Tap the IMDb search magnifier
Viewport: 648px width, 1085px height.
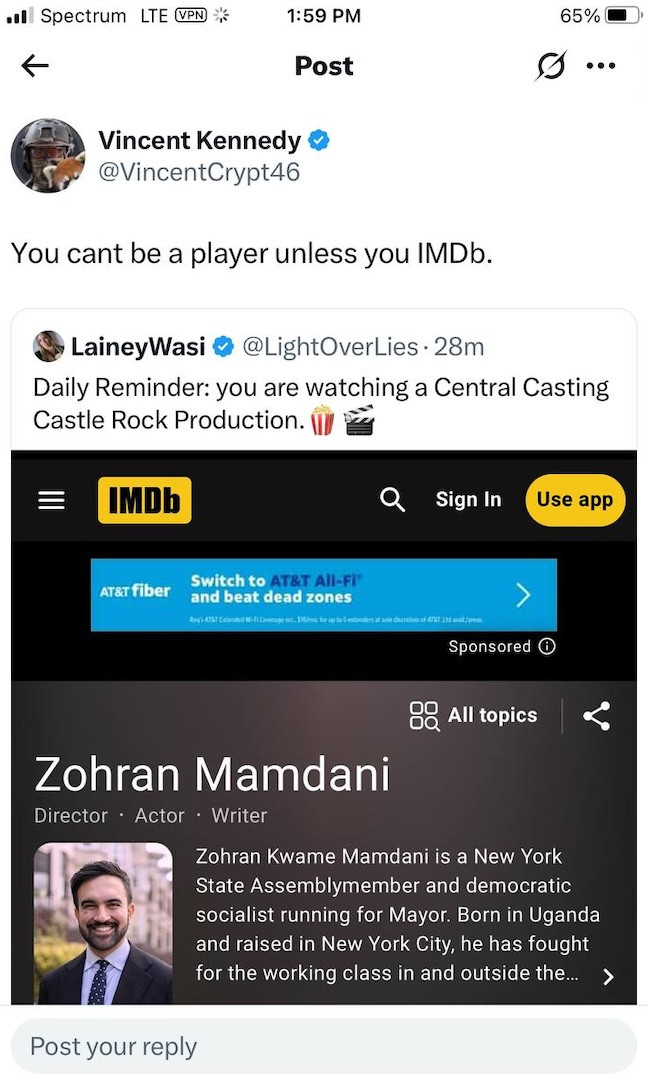coord(393,499)
